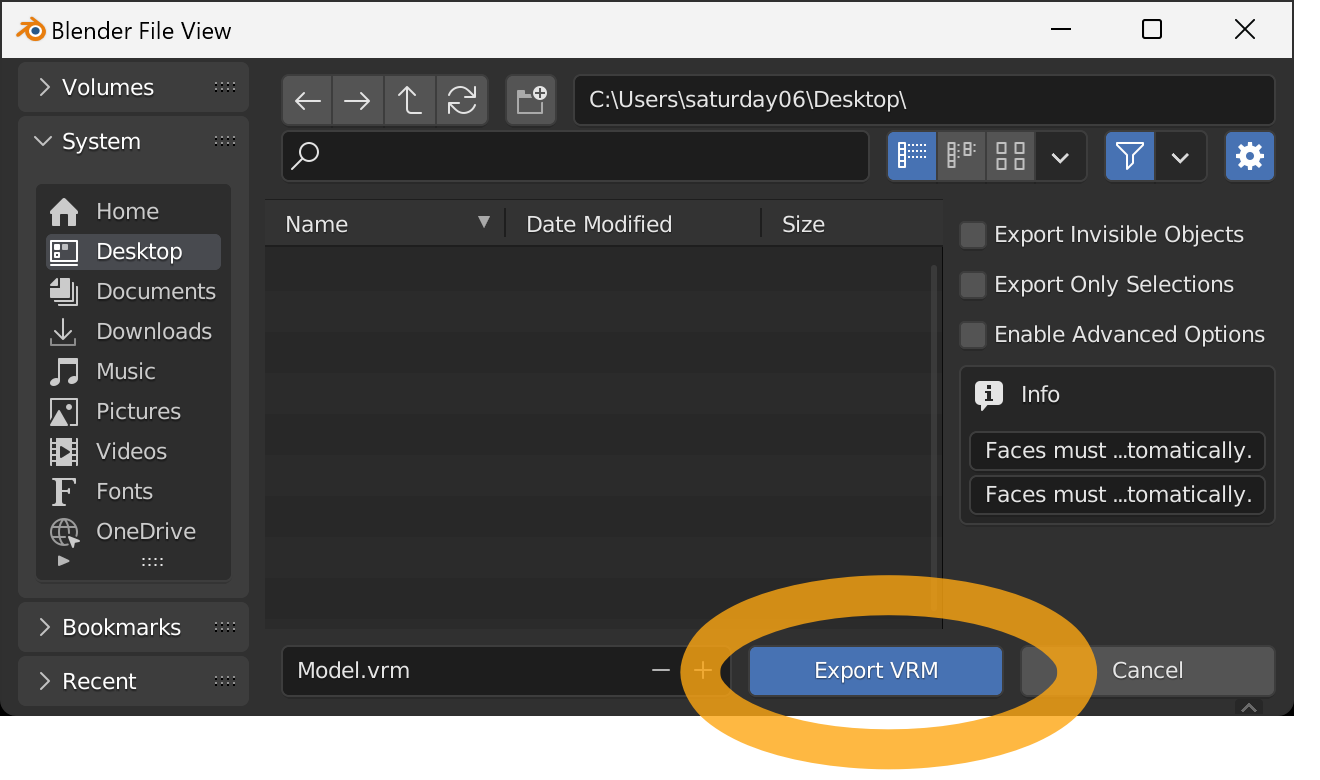Viewport: 1320px width, 780px height.
Task: Cancel the export dialog
Action: pyautogui.click(x=1147, y=670)
